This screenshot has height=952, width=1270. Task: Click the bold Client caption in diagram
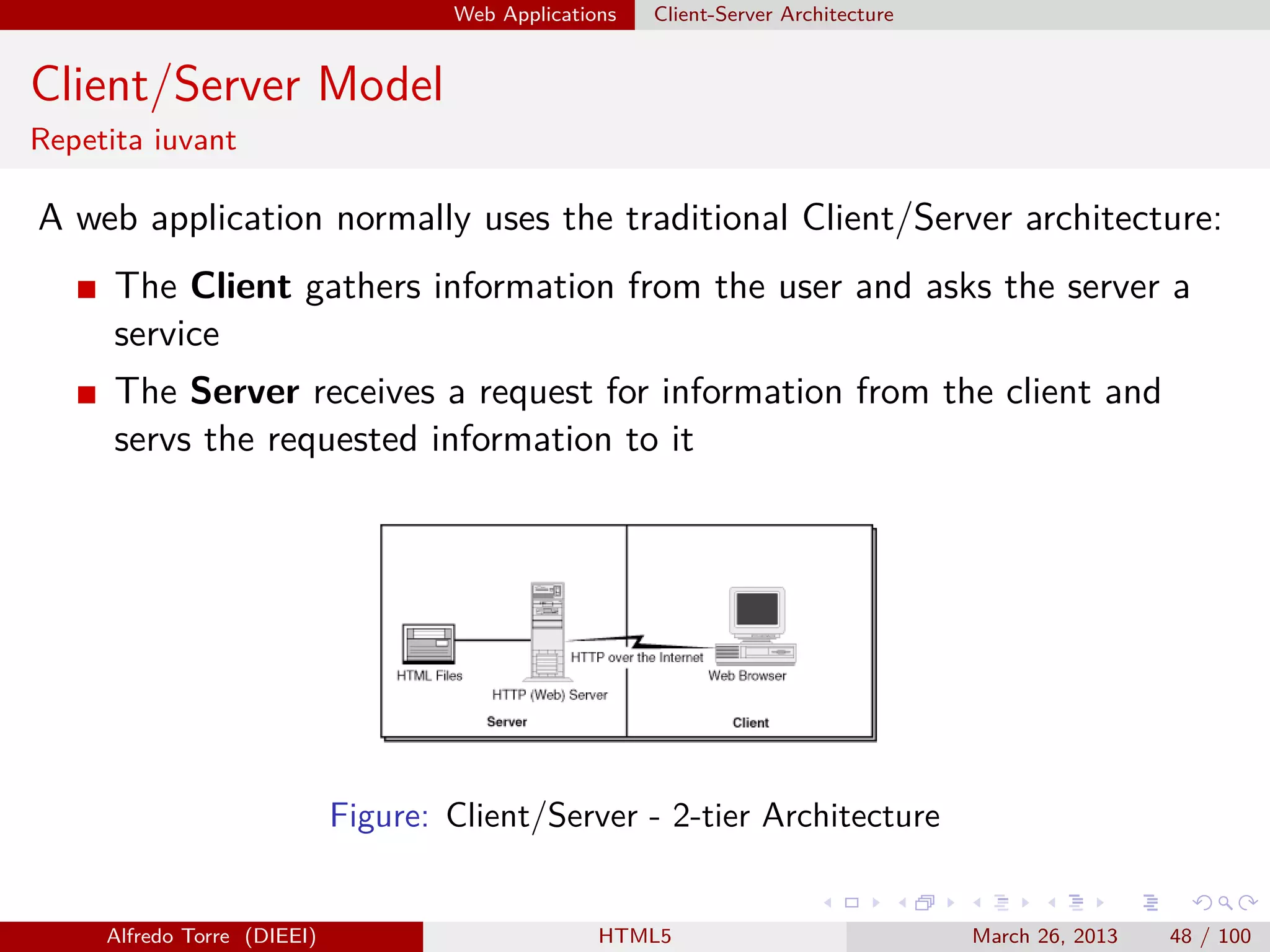coord(750,723)
